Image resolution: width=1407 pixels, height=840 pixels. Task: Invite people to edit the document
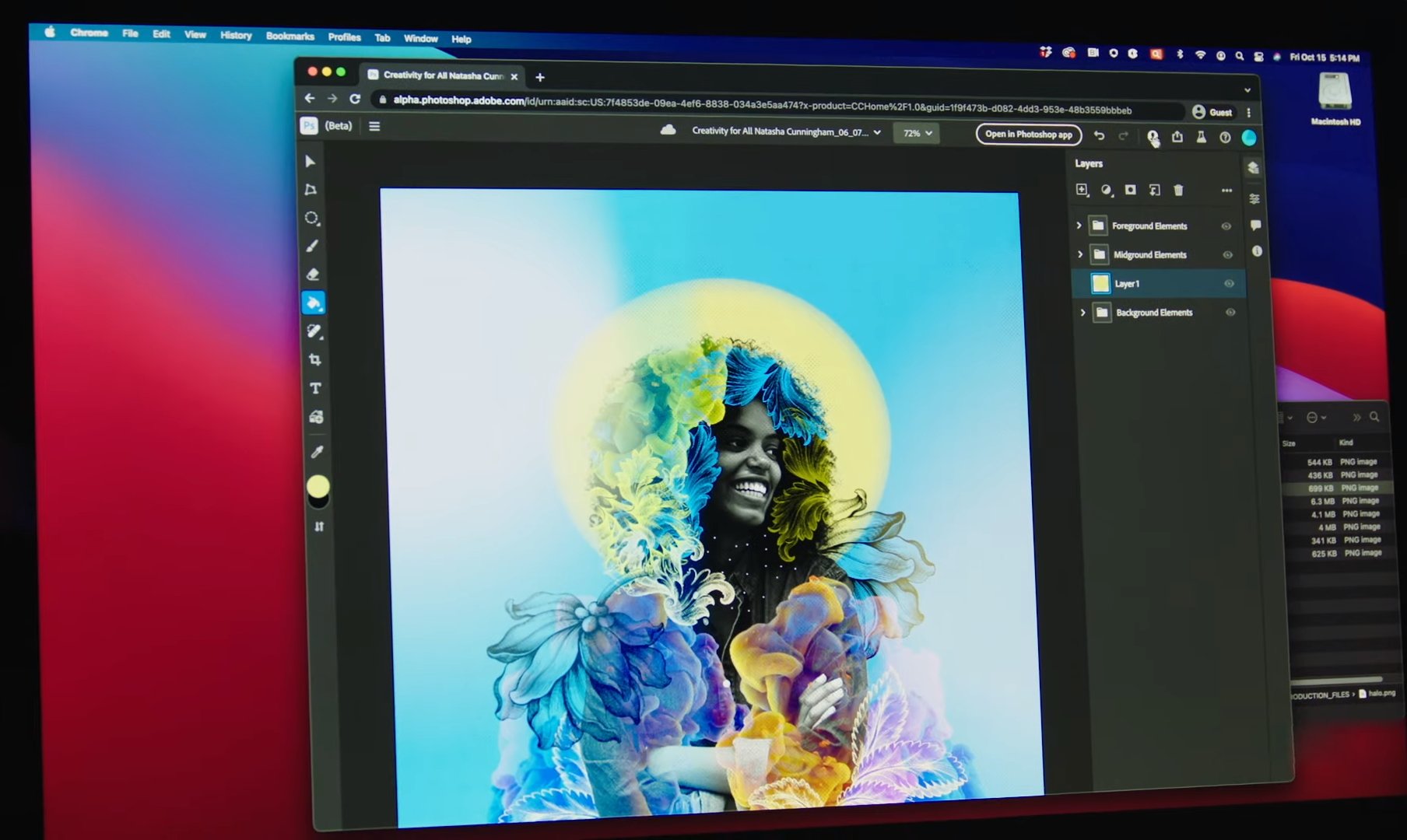pos(1153,137)
